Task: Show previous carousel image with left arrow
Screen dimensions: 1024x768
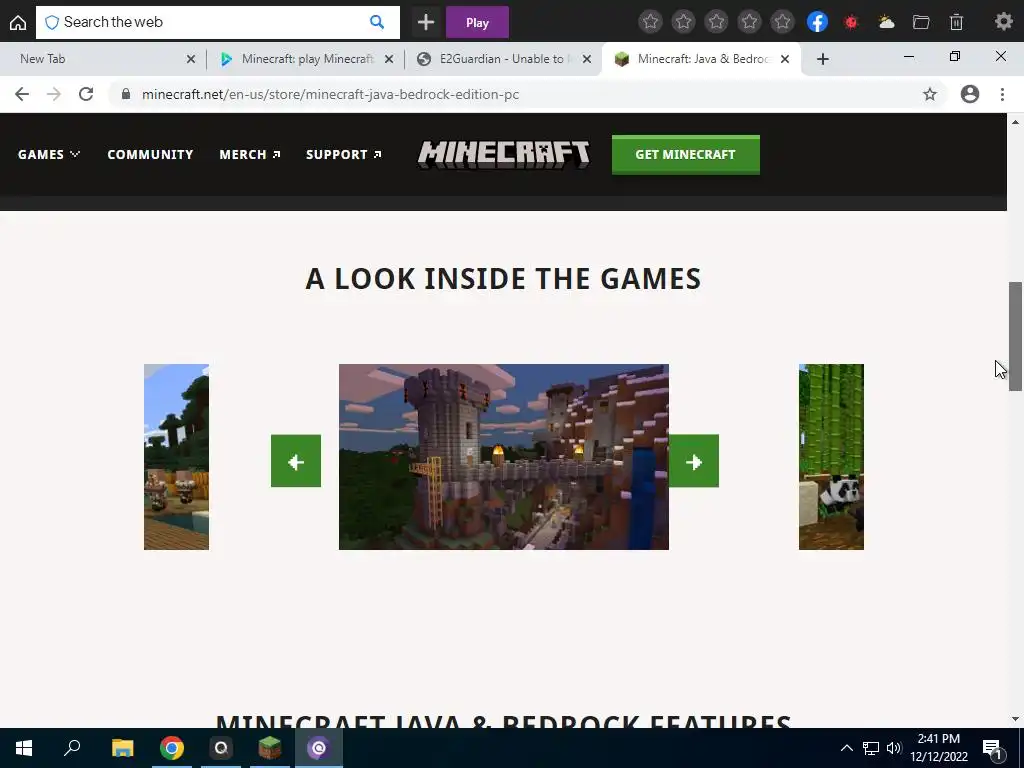Action: tap(296, 461)
